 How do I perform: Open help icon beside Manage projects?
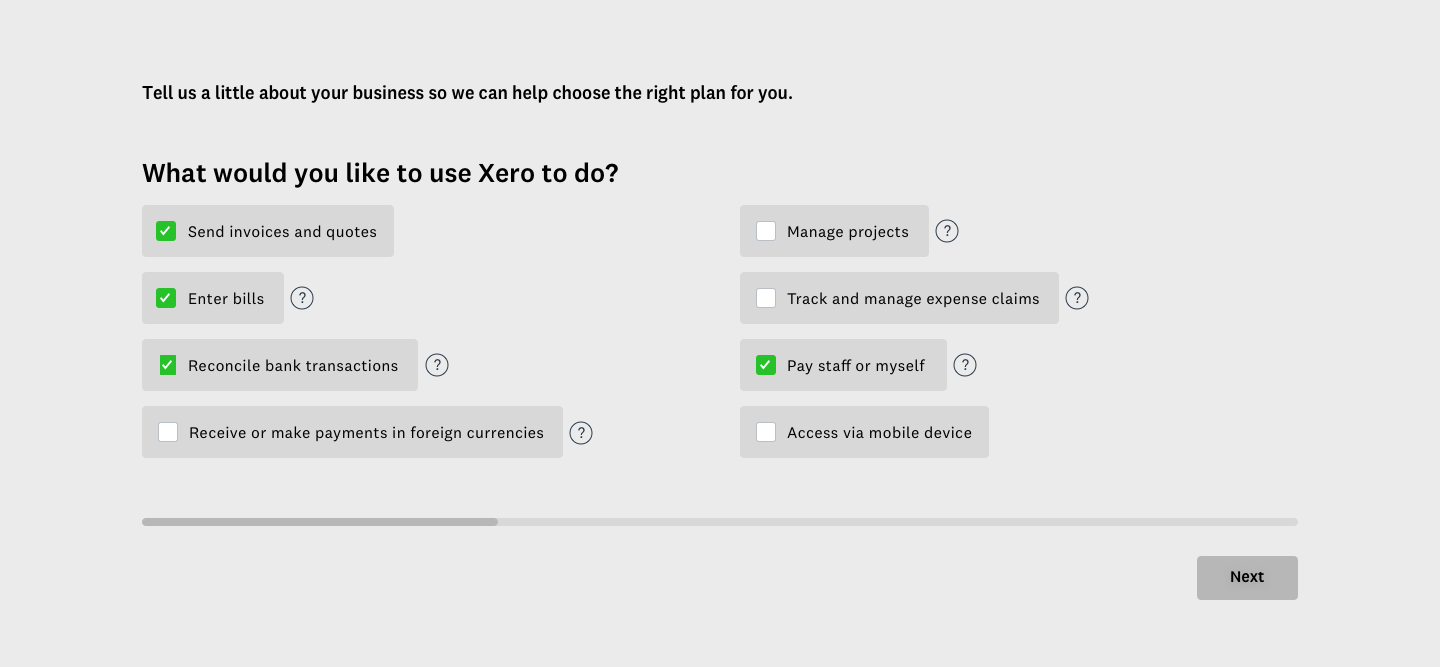tap(947, 231)
